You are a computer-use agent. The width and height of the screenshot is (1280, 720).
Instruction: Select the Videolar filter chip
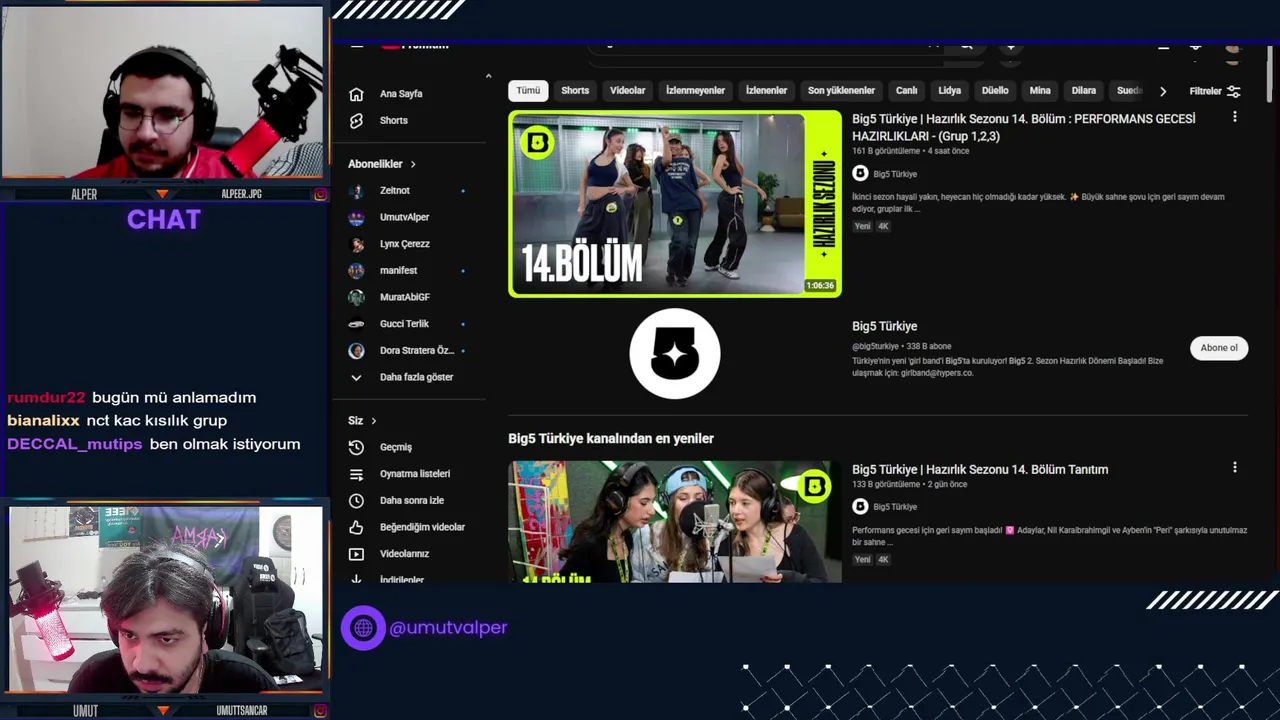click(x=628, y=90)
